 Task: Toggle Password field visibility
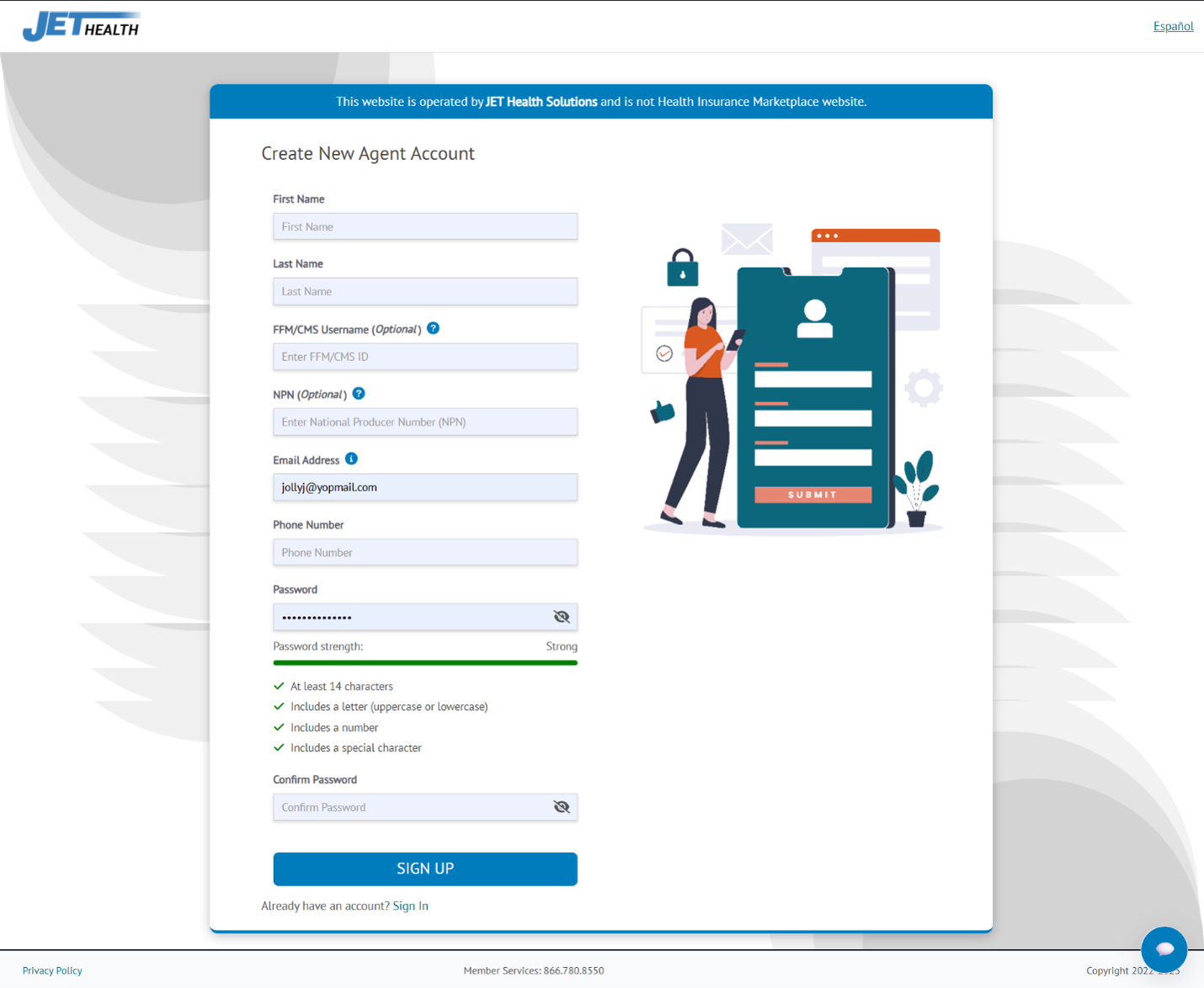pyautogui.click(x=562, y=617)
